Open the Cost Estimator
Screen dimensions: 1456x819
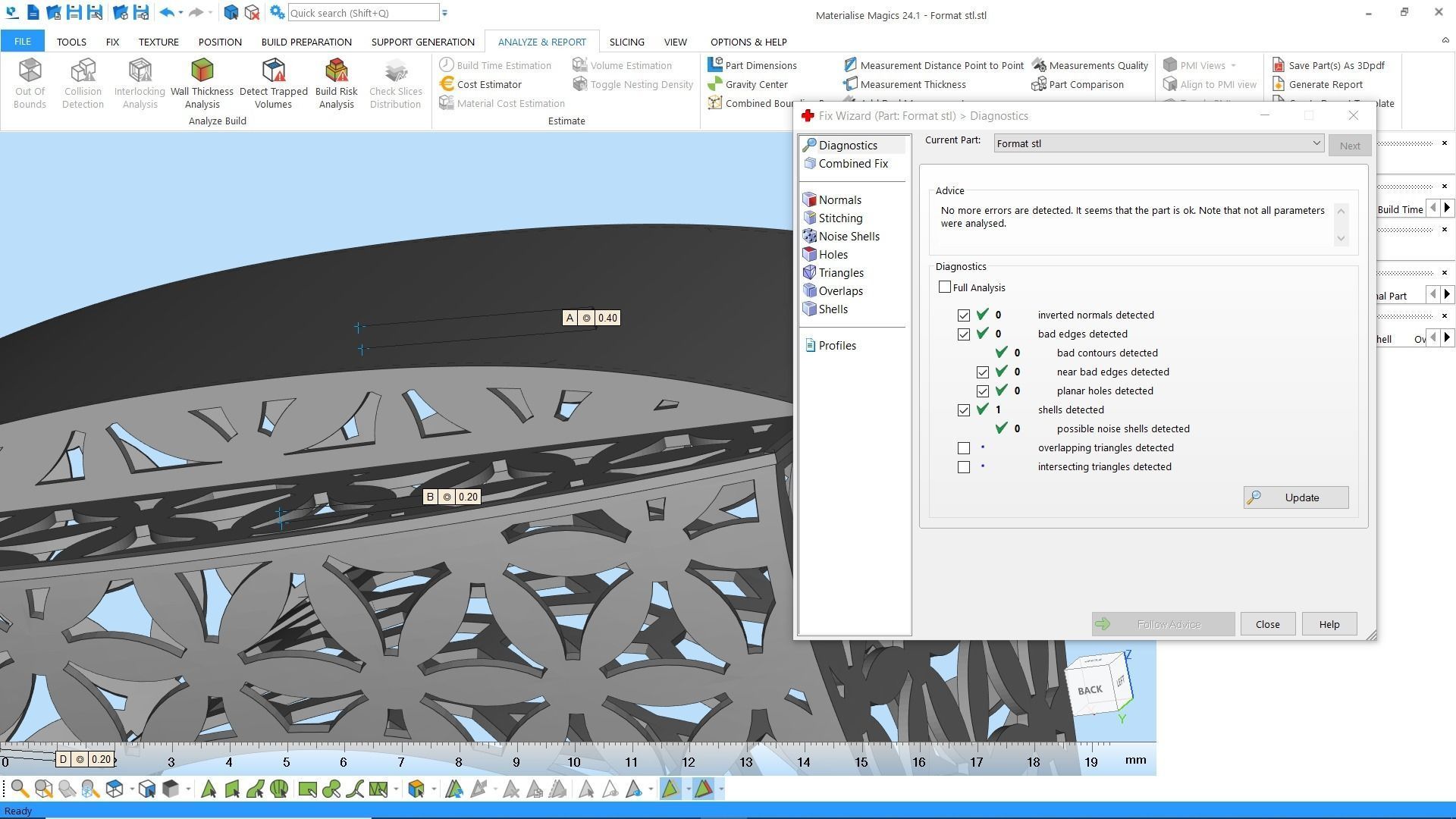(x=488, y=84)
